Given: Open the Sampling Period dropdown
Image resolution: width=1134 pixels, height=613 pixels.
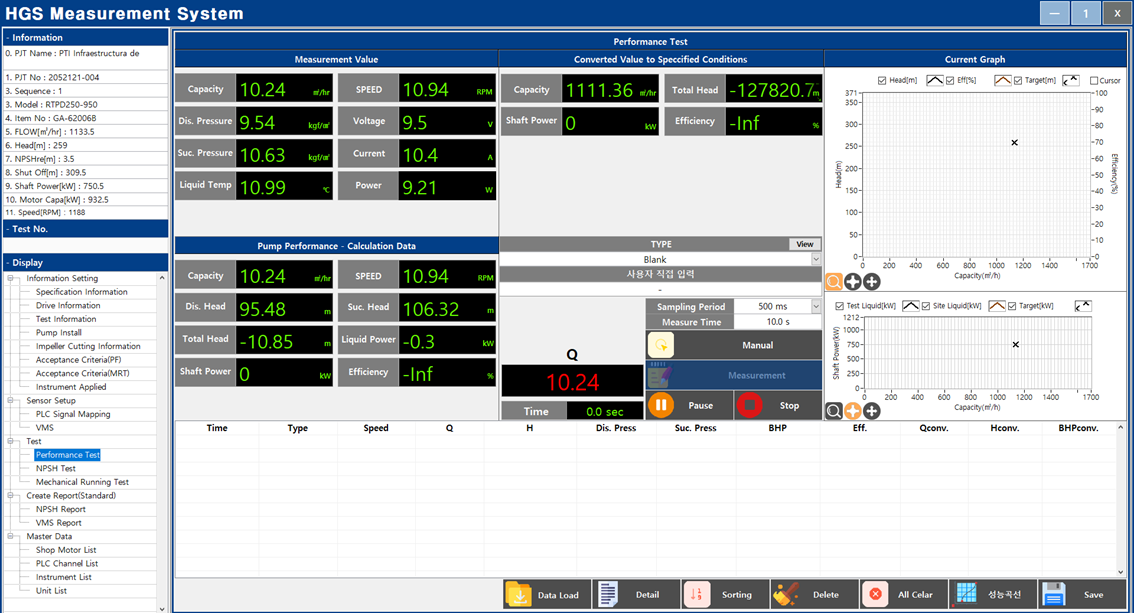Looking at the screenshot, I should (815, 307).
